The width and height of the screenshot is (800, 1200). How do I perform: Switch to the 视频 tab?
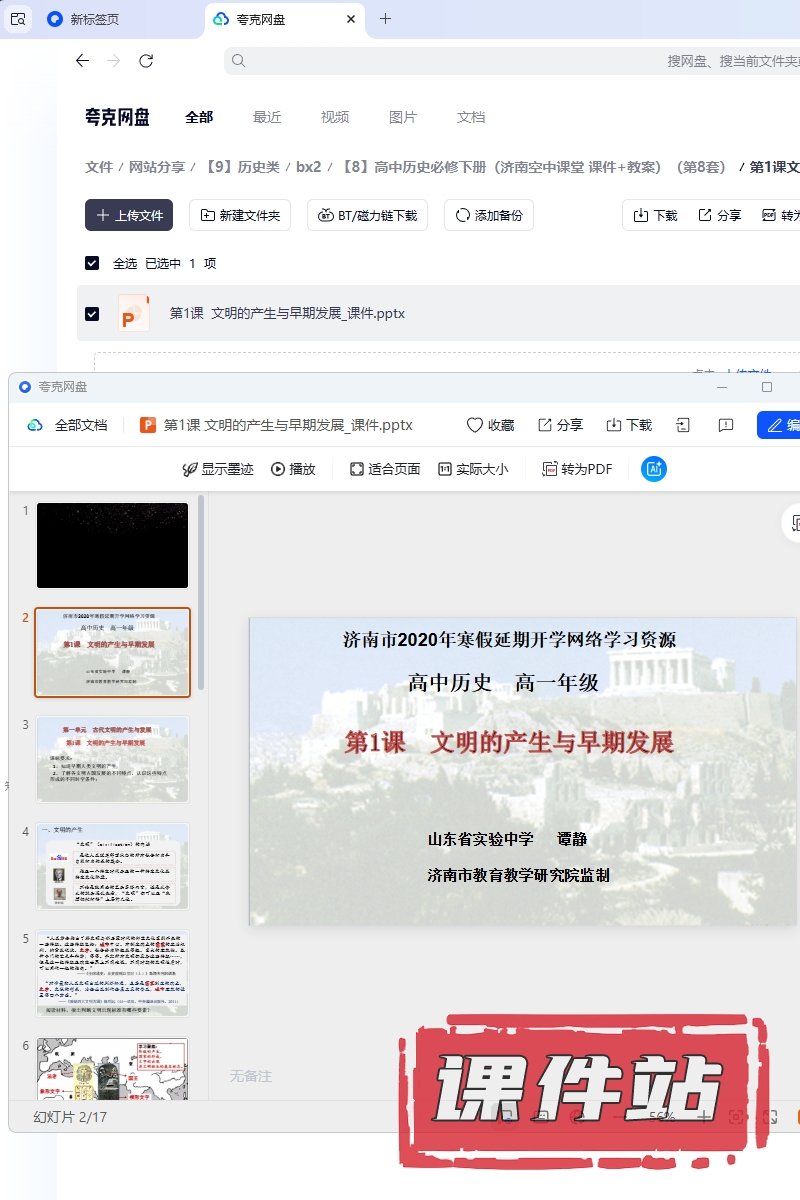(x=335, y=117)
